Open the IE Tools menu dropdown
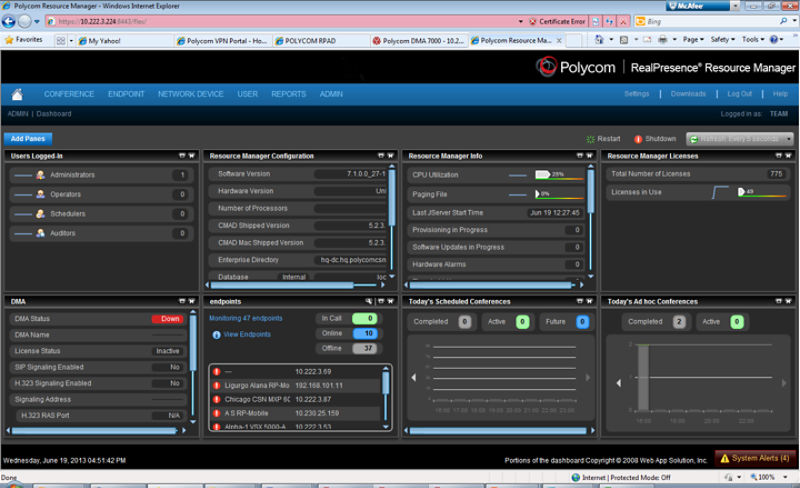This screenshot has height=488, width=800. click(x=753, y=39)
